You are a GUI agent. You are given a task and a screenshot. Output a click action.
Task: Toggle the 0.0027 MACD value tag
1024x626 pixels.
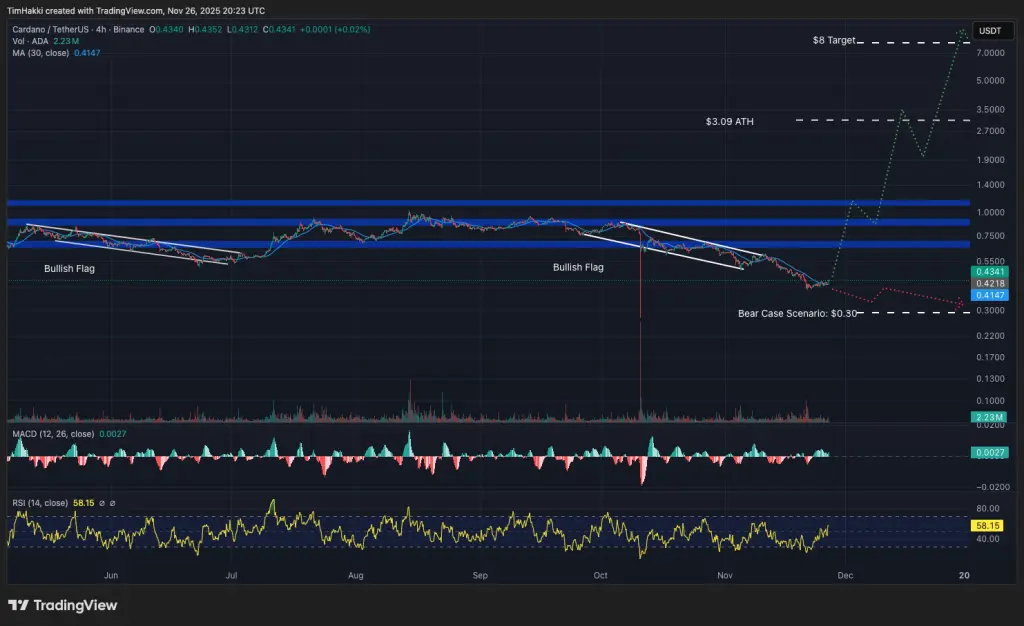tap(988, 452)
